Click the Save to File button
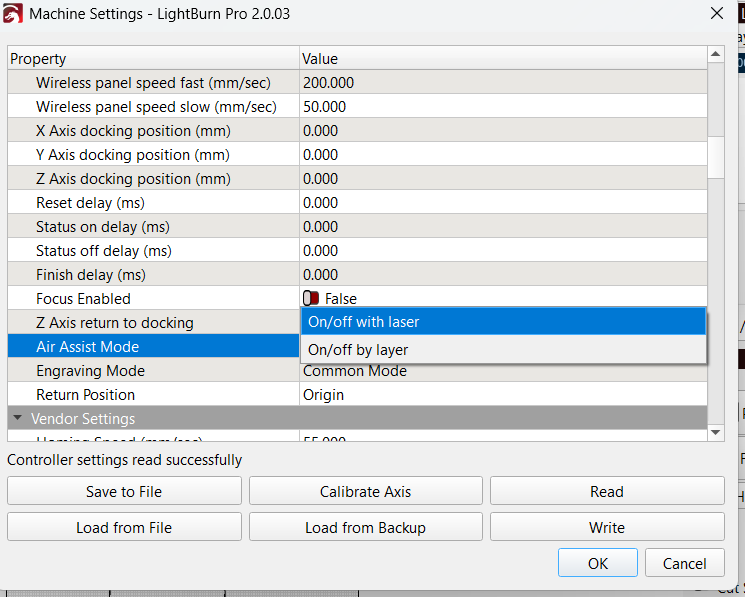Viewport: 745px width, 597px height. (124, 491)
